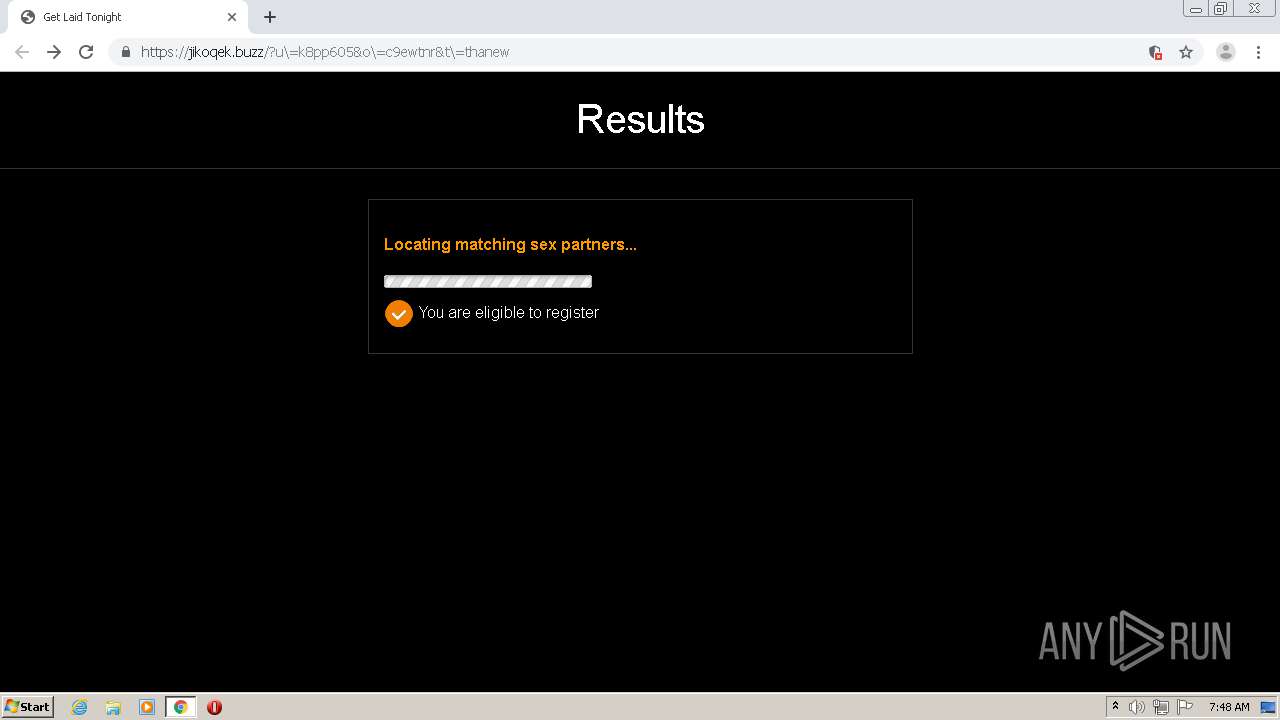Restore down the Chrome window

1221,9
